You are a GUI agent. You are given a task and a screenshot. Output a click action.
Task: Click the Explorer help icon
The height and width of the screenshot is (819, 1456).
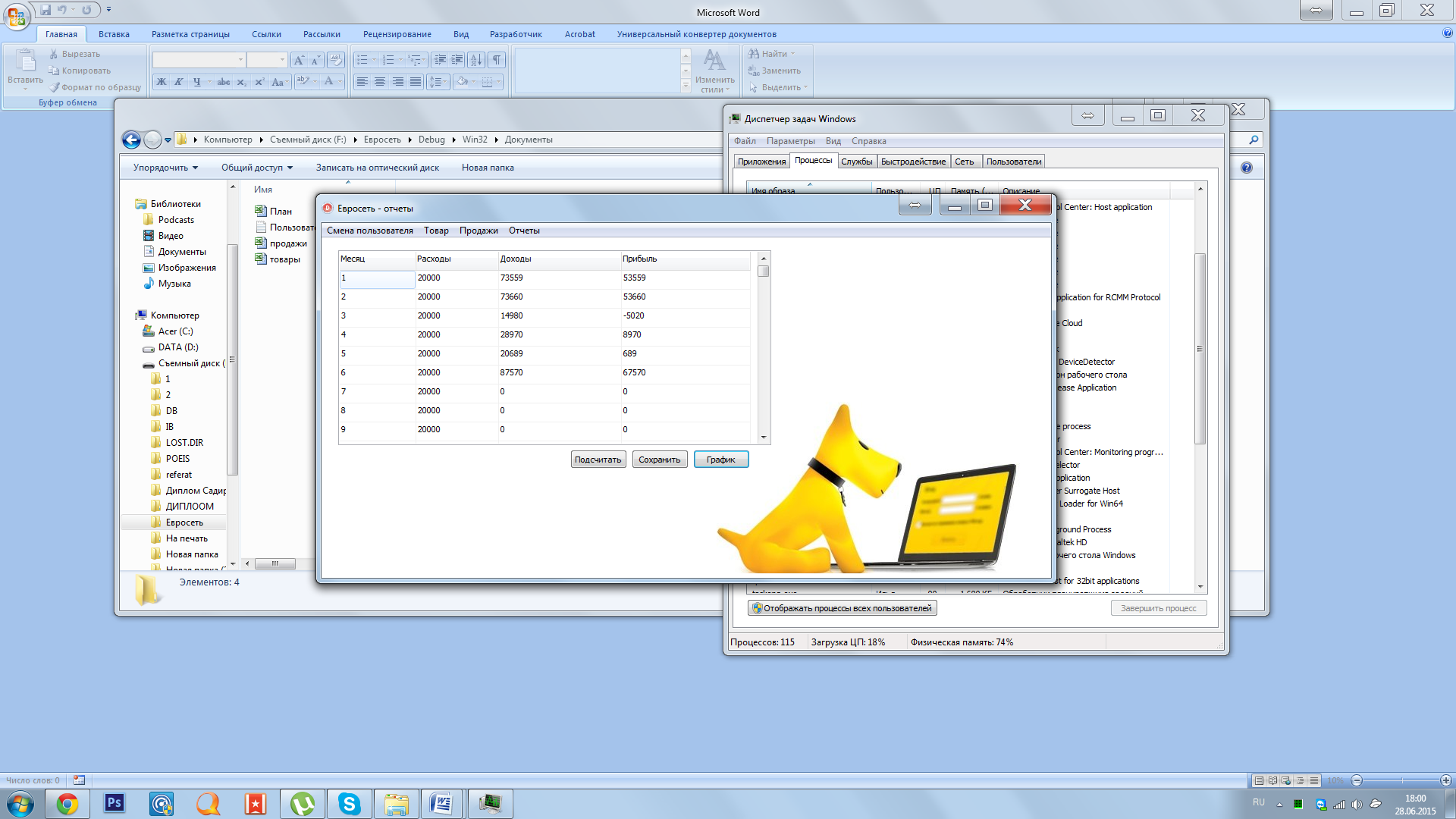(x=1247, y=168)
